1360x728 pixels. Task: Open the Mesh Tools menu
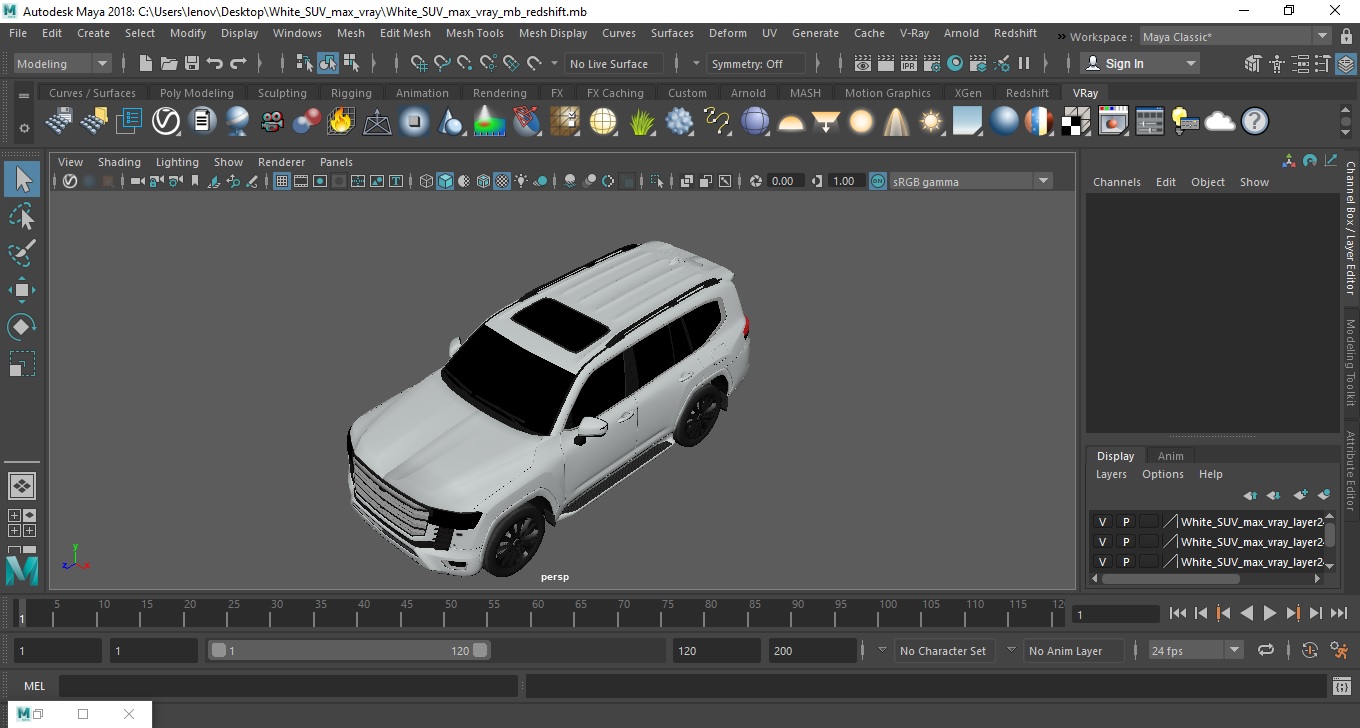474,33
